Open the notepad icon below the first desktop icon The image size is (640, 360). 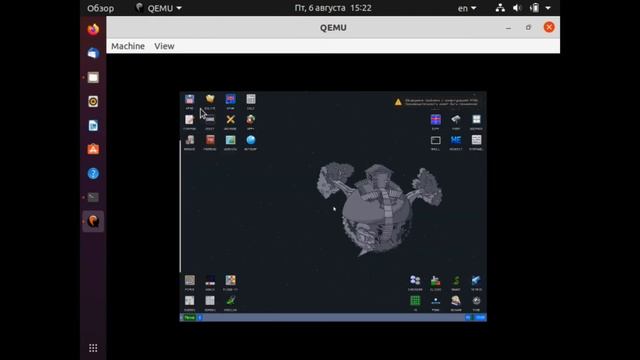tap(189, 120)
